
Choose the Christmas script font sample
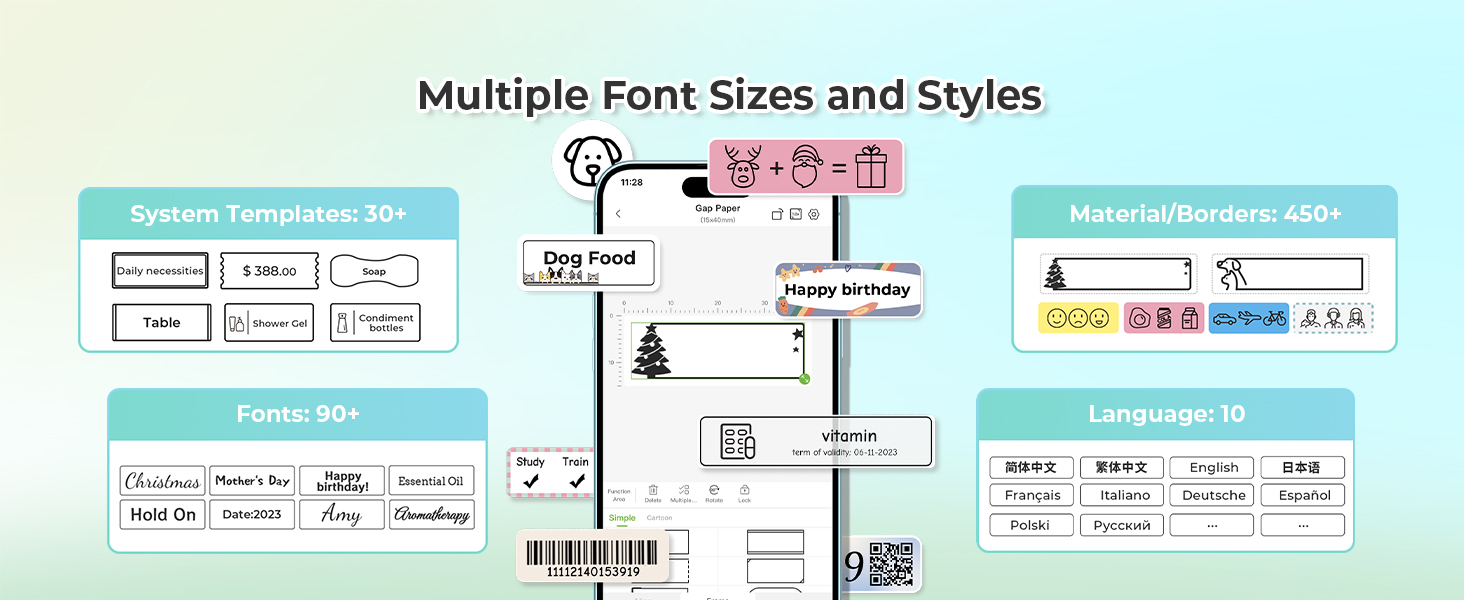pyautogui.click(x=163, y=481)
